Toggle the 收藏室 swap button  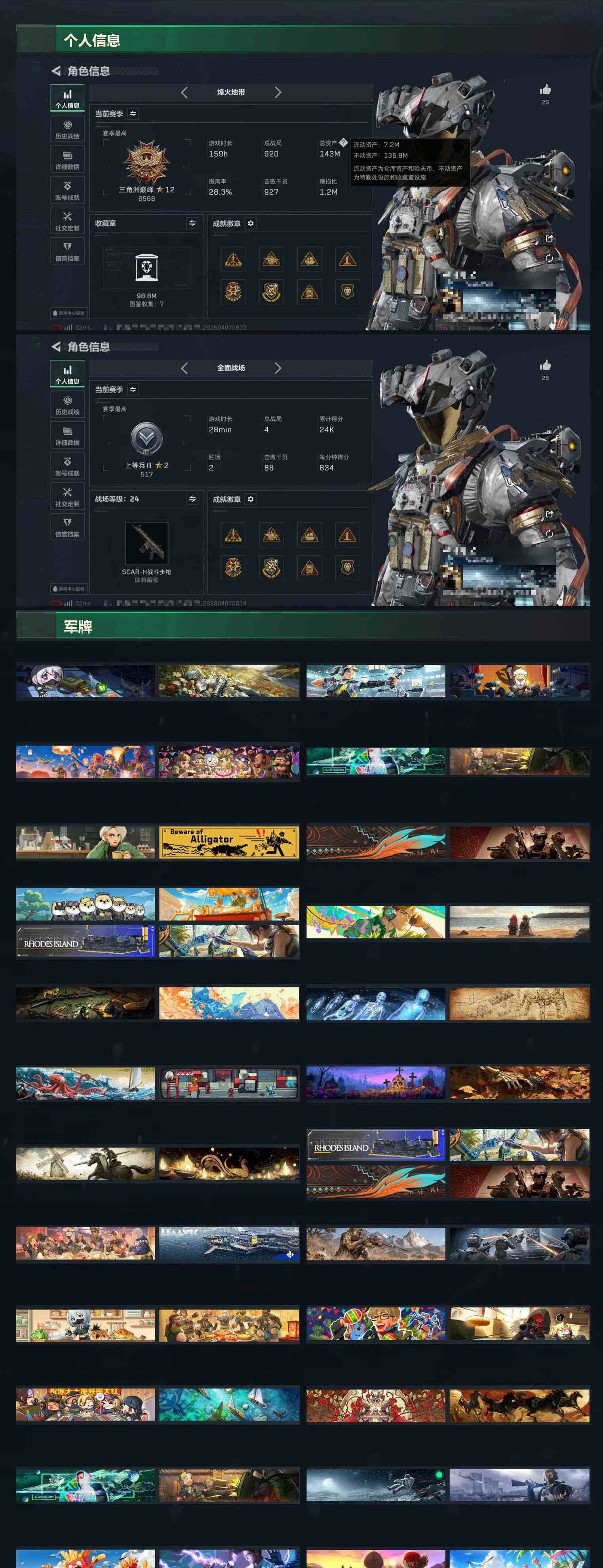pyautogui.click(x=192, y=224)
